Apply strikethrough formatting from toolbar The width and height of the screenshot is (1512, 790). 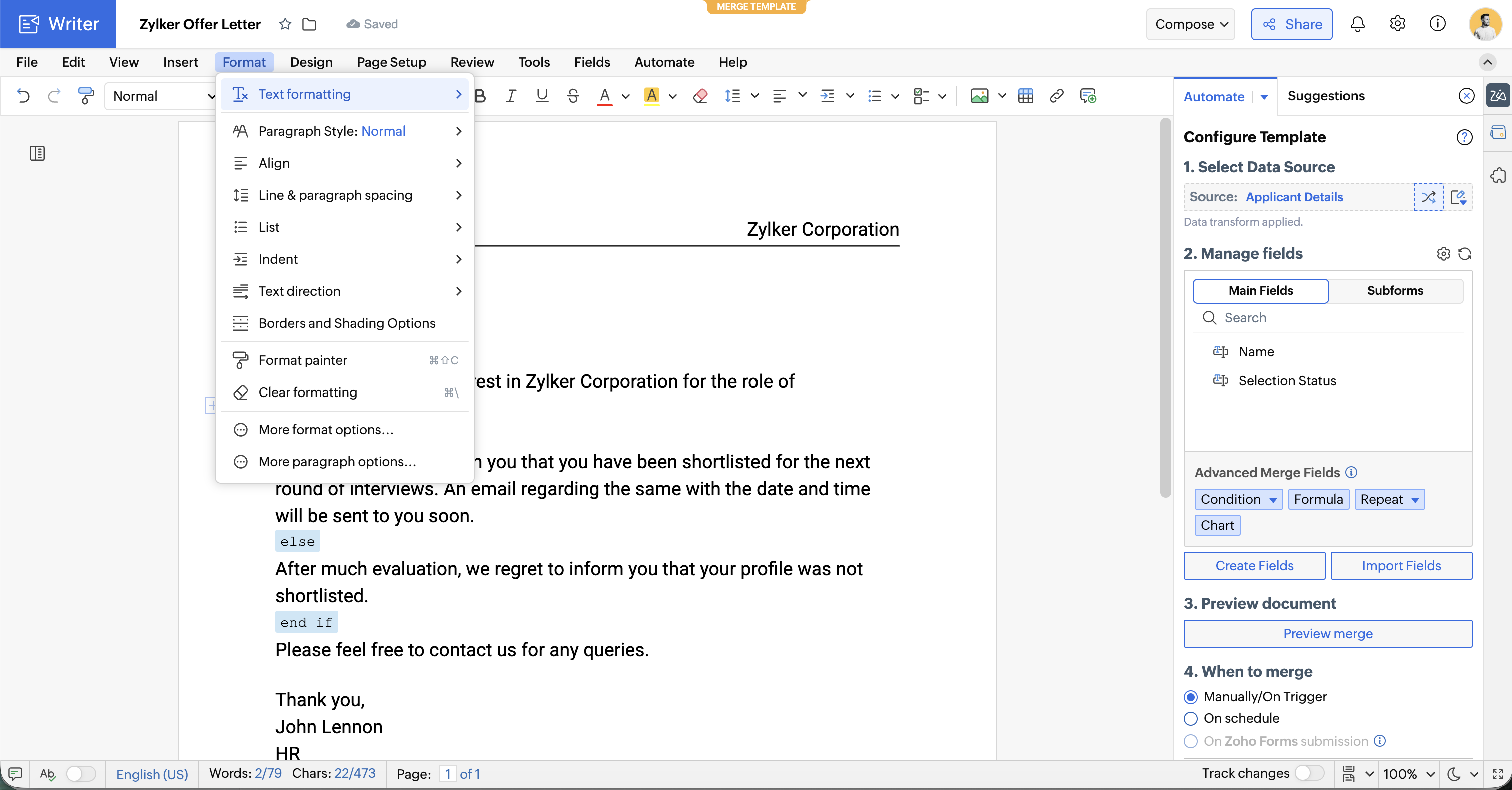(x=573, y=95)
